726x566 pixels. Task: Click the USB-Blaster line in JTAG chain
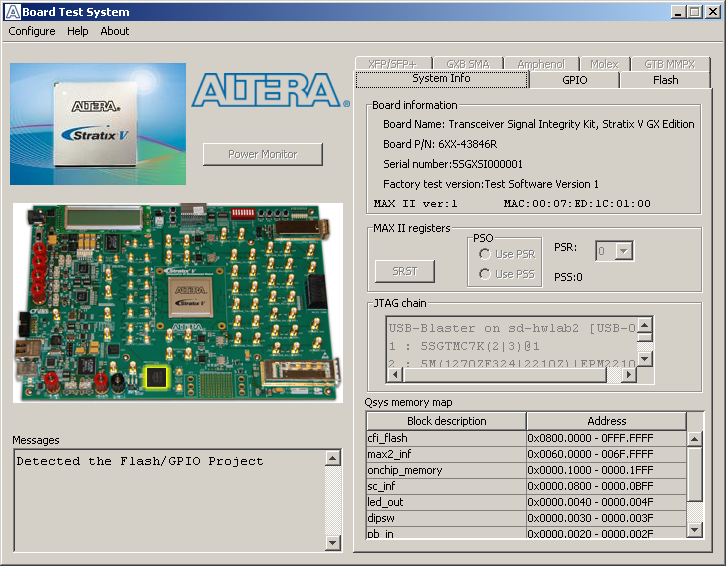pyautogui.click(x=512, y=328)
